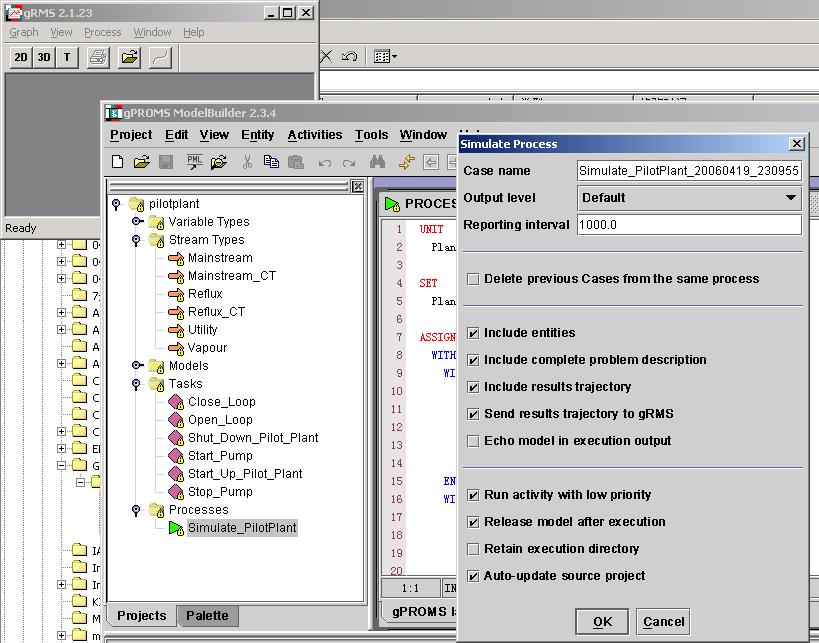
Task: Click the Redo arrow in ModelBuilder toolbar
Action: (349, 163)
